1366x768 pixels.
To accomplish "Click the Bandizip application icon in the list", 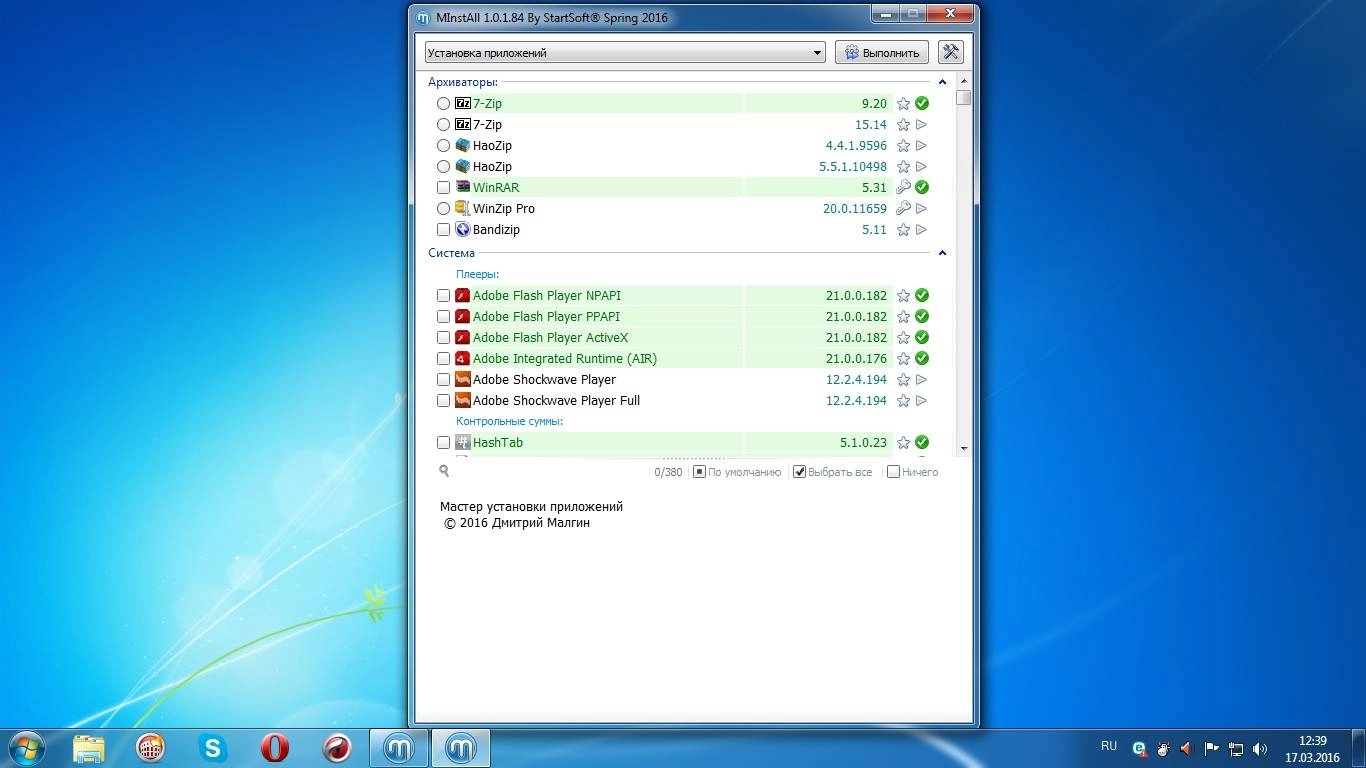I will tap(462, 229).
